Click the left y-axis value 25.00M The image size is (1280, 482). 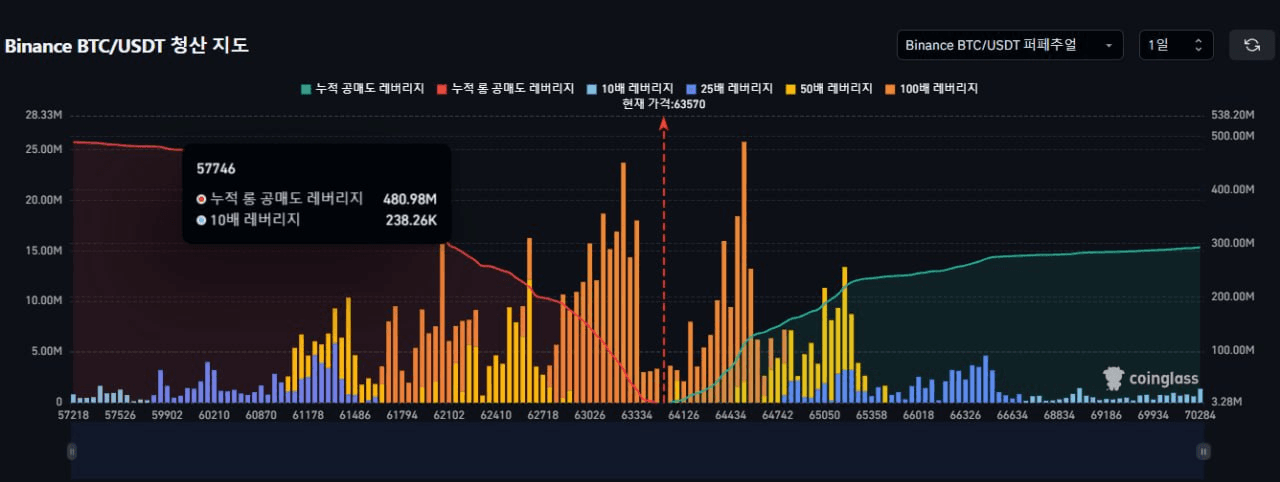(43, 149)
